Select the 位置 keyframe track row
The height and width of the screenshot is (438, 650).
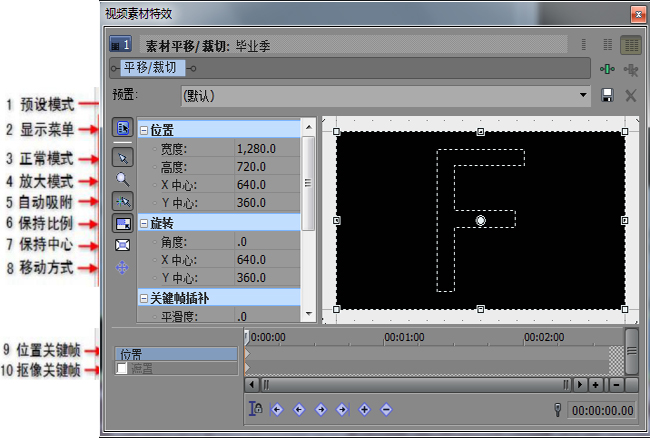[176, 354]
